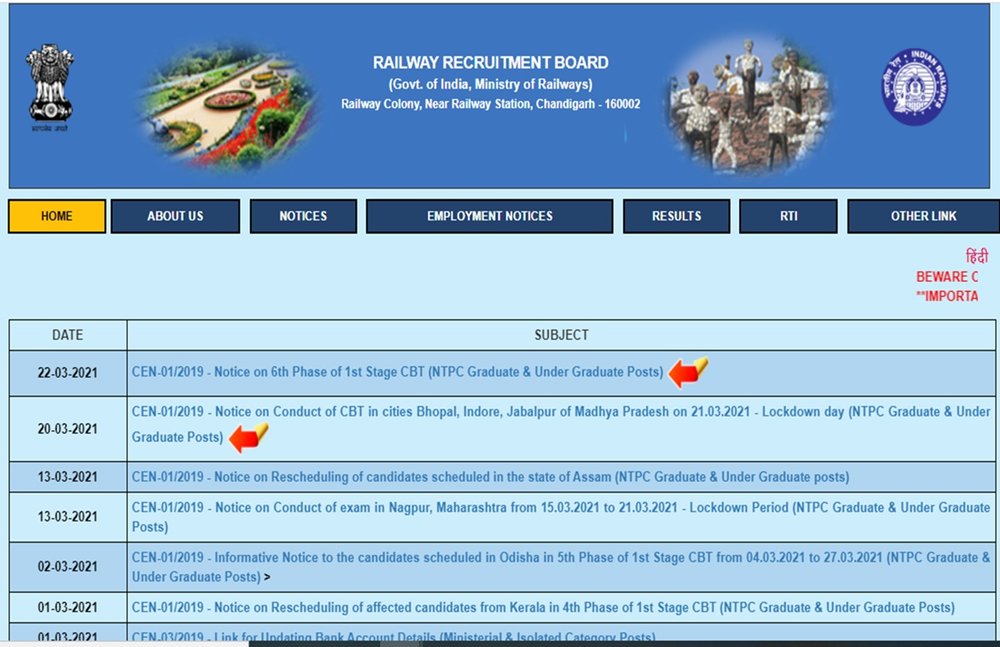Viewport: 1000px width, 647px height.
Task: Click the garden photo in banner
Action: [x=228, y=106]
